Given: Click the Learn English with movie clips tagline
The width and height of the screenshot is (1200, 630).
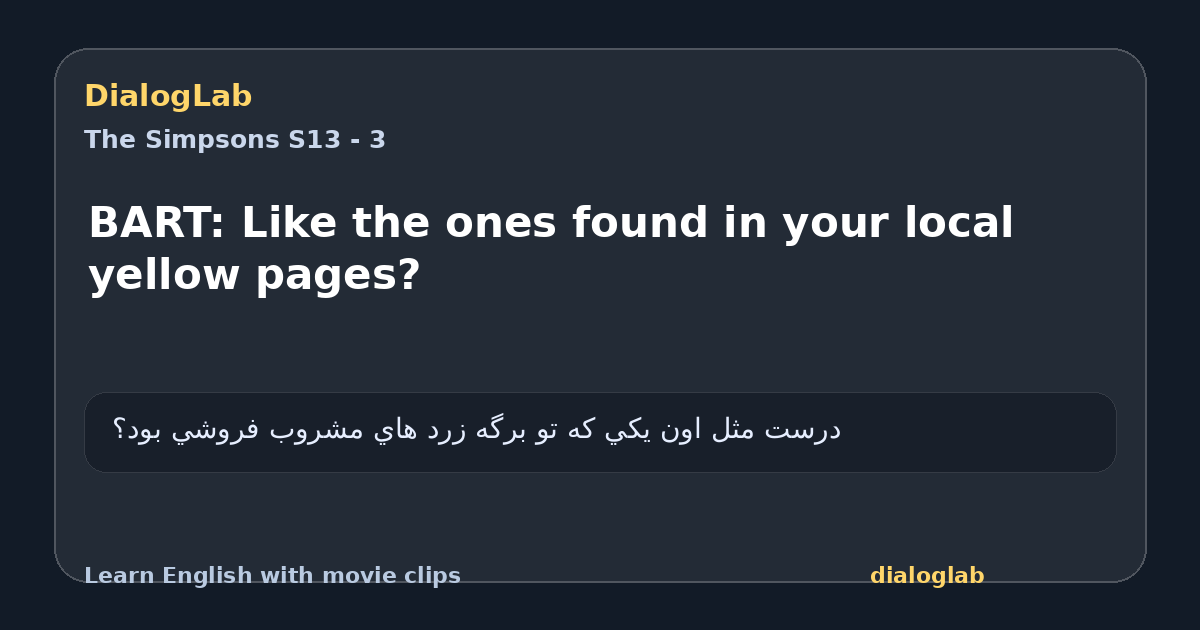Looking at the screenshot, I should point(272,576).
